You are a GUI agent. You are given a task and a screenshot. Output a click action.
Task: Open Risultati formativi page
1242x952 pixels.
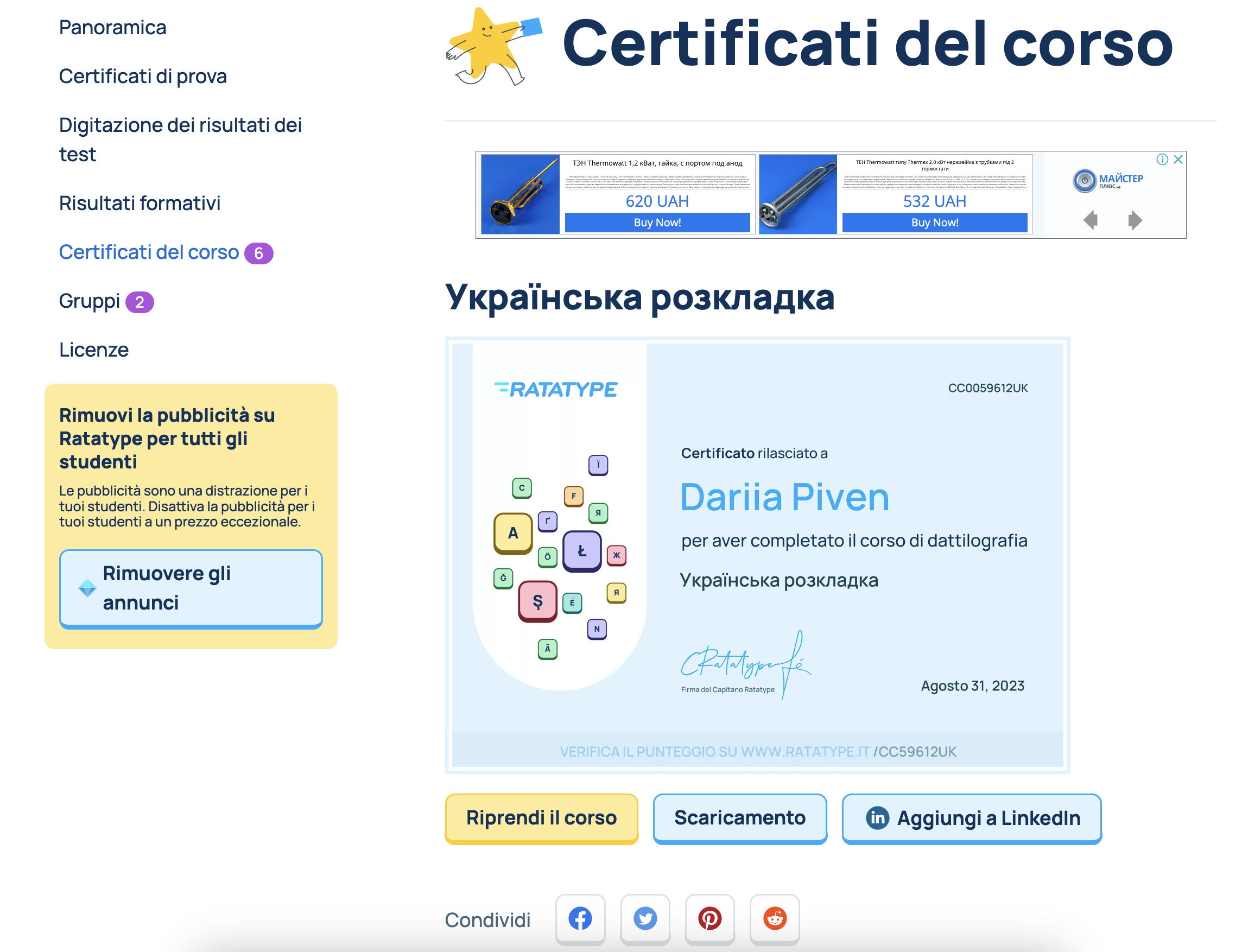coord(140,203)
